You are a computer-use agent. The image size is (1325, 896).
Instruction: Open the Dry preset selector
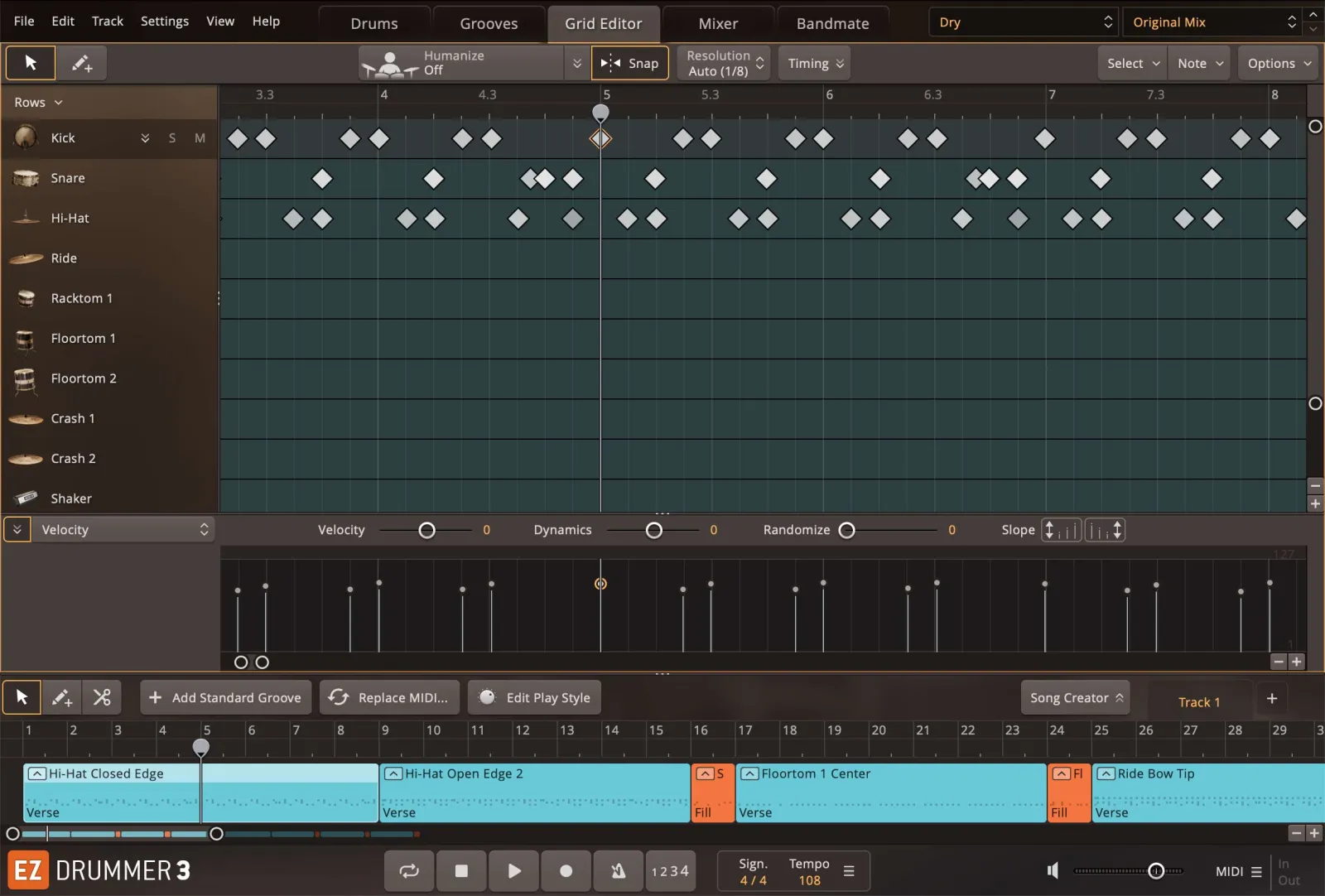(x=1024, y=22)
